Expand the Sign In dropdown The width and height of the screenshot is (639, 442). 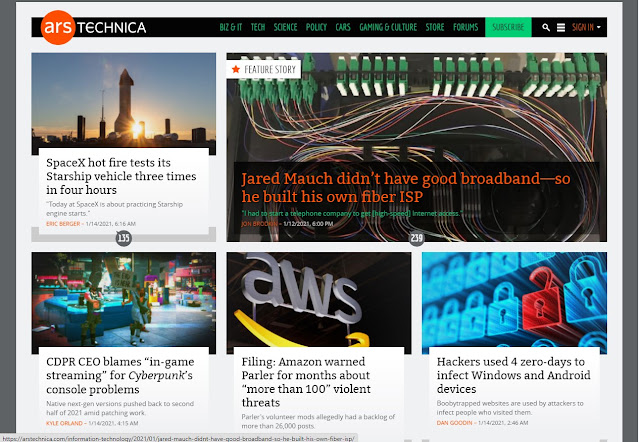[x=586, y=27]
